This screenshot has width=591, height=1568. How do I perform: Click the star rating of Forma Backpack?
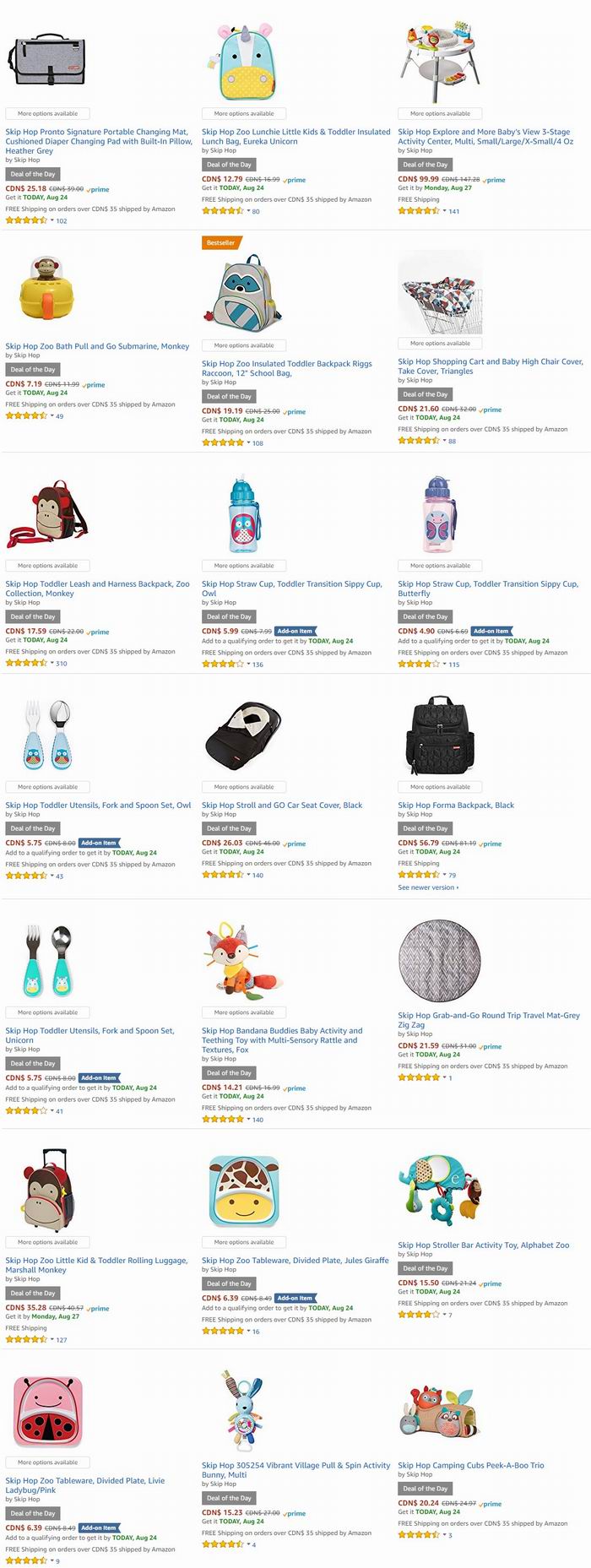point(419,875)
